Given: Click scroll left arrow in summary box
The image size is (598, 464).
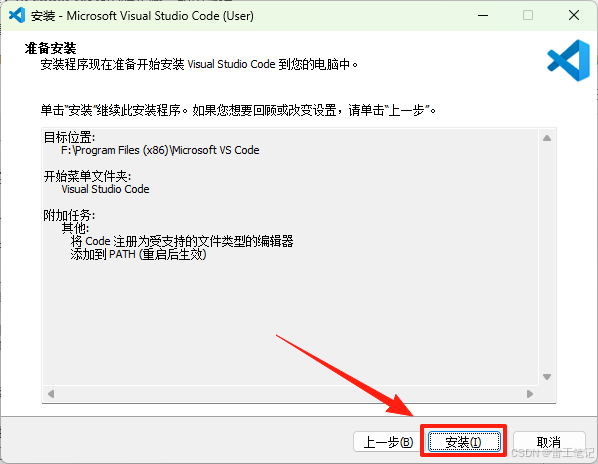Looking at the screenshot, I should point(51,394).
